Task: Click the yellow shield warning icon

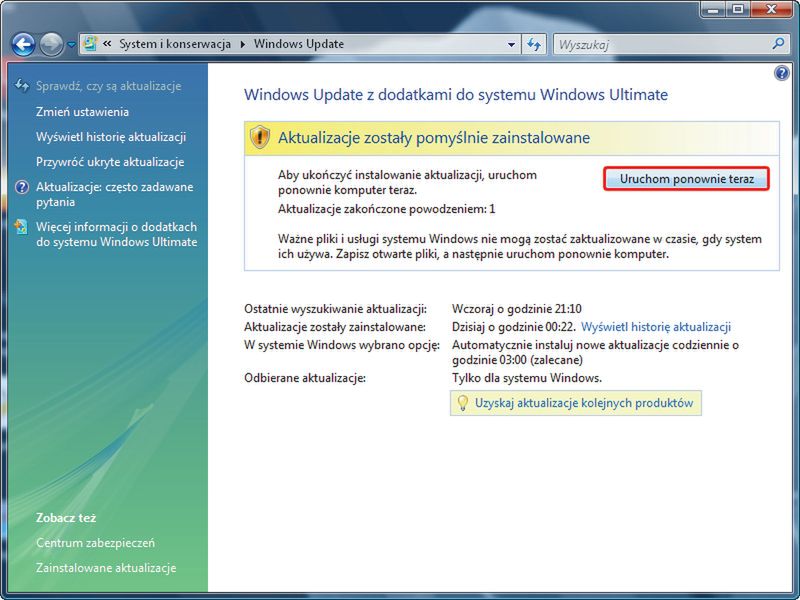Action: tap(260, 137)
